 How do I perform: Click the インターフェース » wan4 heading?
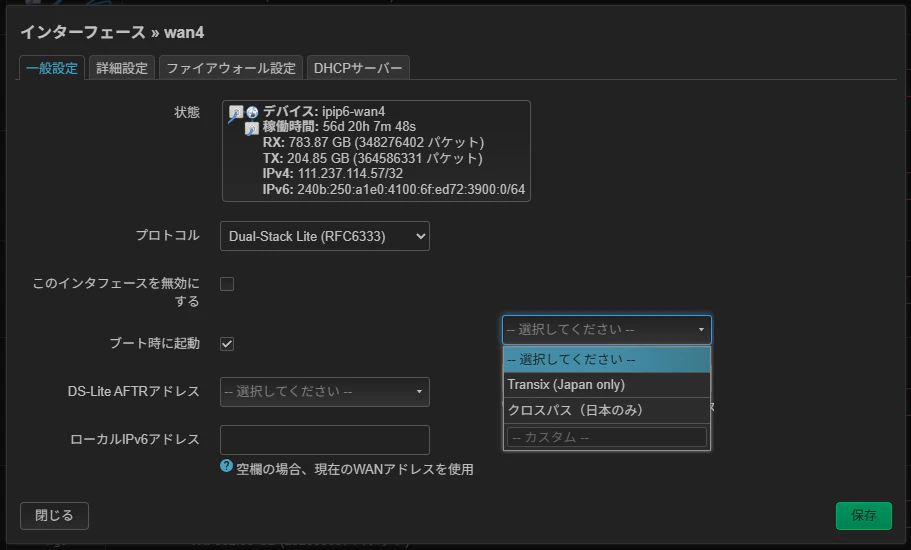point(112,33)
